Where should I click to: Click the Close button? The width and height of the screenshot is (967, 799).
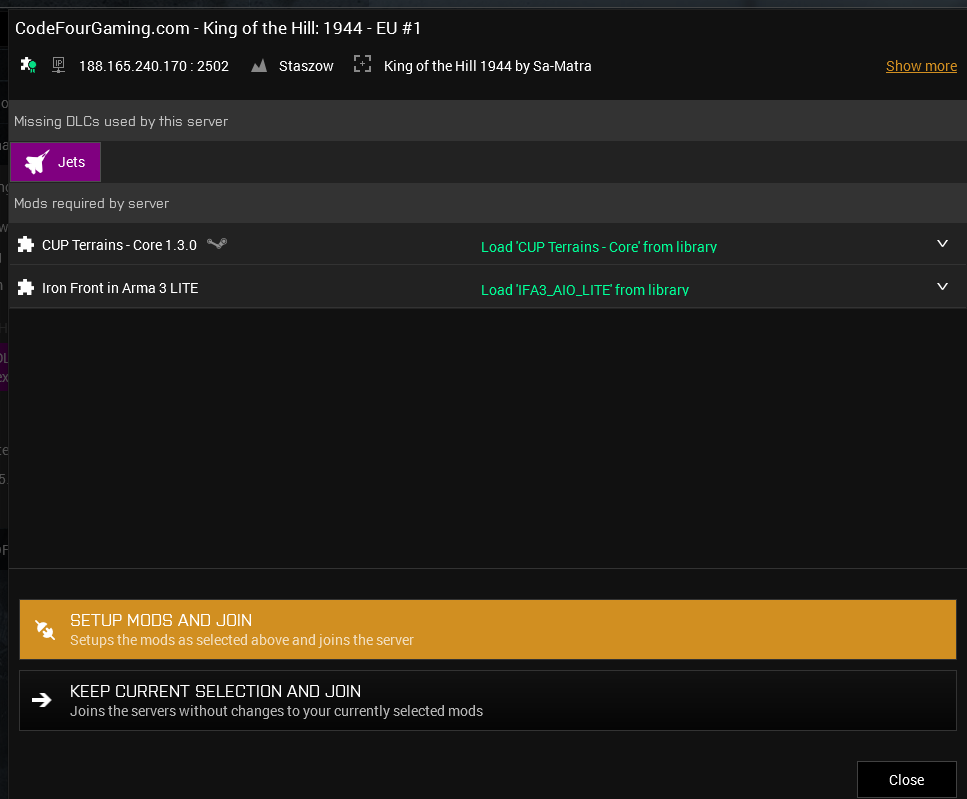(x=907, y=780)
